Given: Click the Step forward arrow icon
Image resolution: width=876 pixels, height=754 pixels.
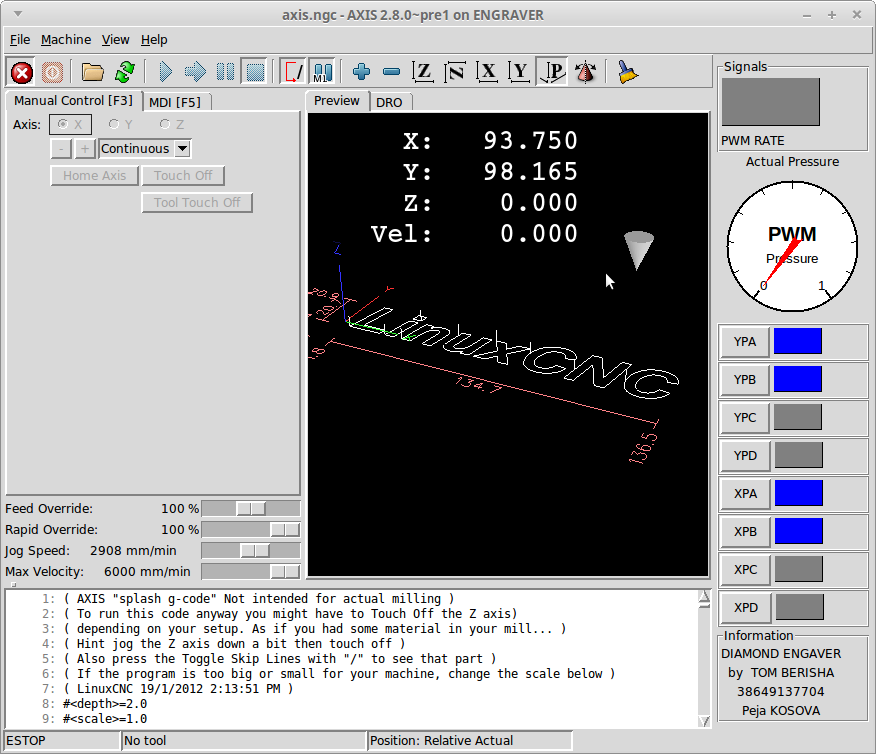Looking at the screenshot, I should (196, 73).
